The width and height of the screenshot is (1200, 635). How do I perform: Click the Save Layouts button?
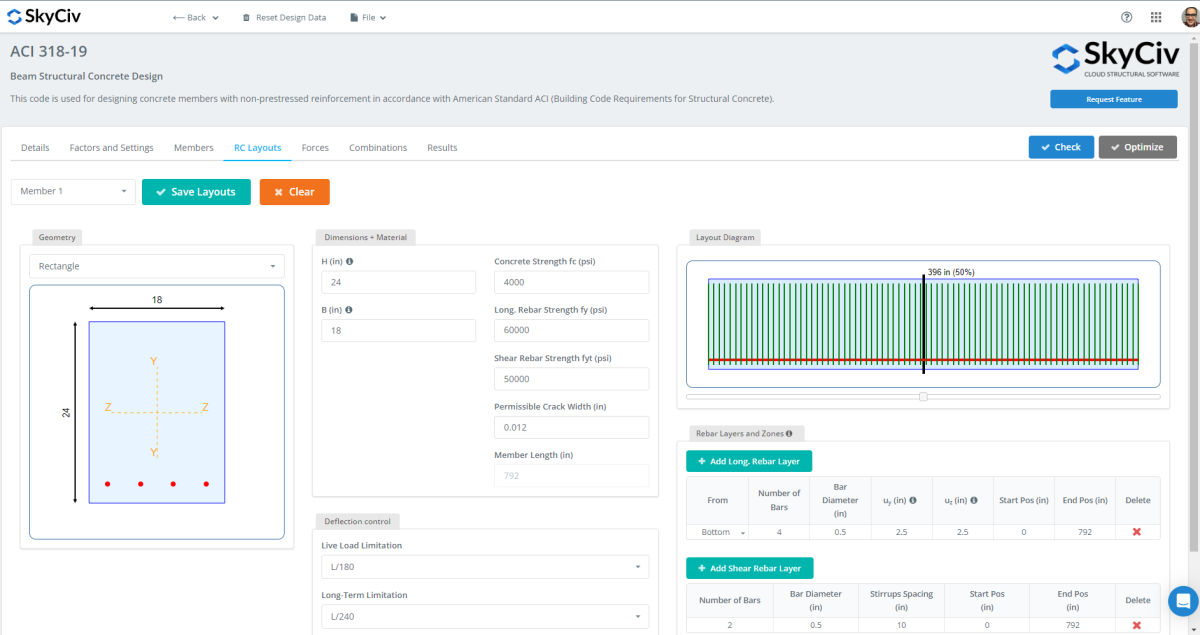tap(196, 192)
